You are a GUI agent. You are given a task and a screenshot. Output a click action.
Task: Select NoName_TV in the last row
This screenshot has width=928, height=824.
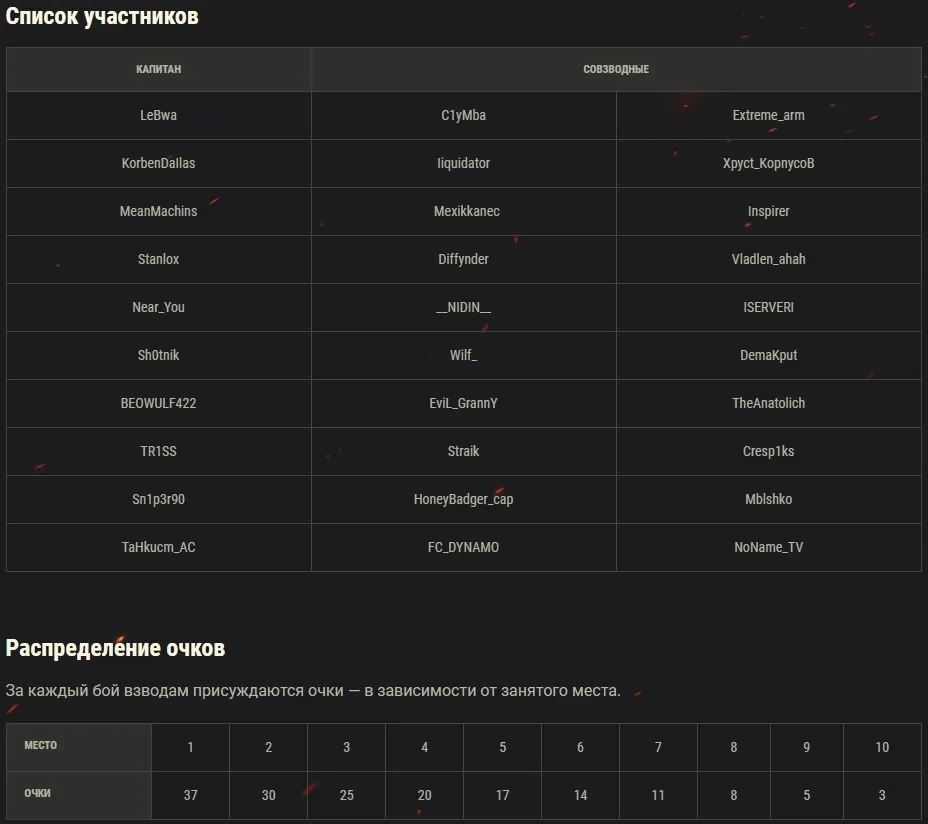[768, 547]
